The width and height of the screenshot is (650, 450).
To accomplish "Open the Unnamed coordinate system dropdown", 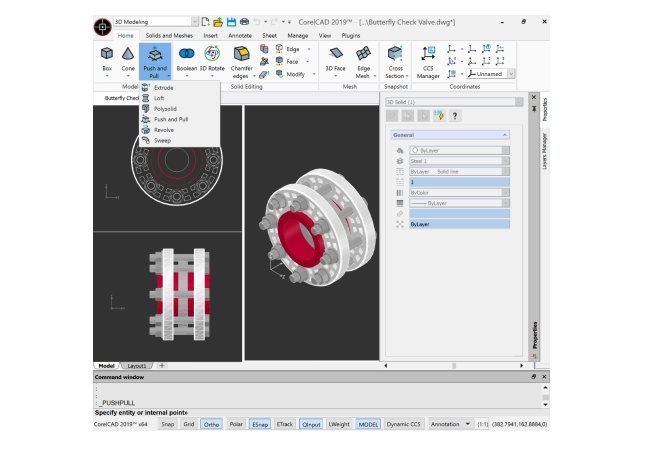I will coord(511,74).
